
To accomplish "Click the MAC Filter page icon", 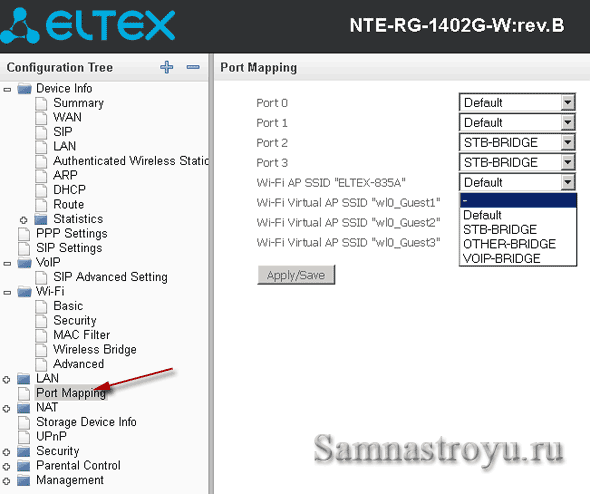I will [x=41, y=335].
